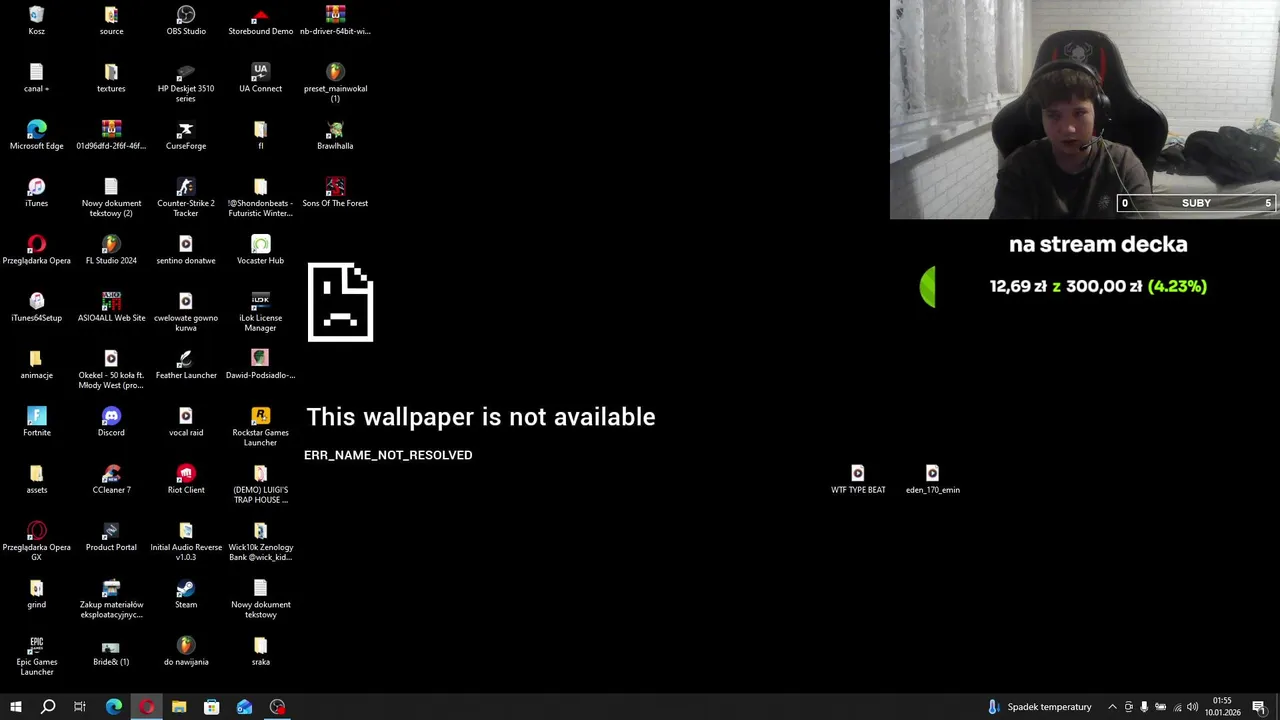1280x720 pixels.
Task: Open OBS Studio from the taskbar
Action: (278, 707)
